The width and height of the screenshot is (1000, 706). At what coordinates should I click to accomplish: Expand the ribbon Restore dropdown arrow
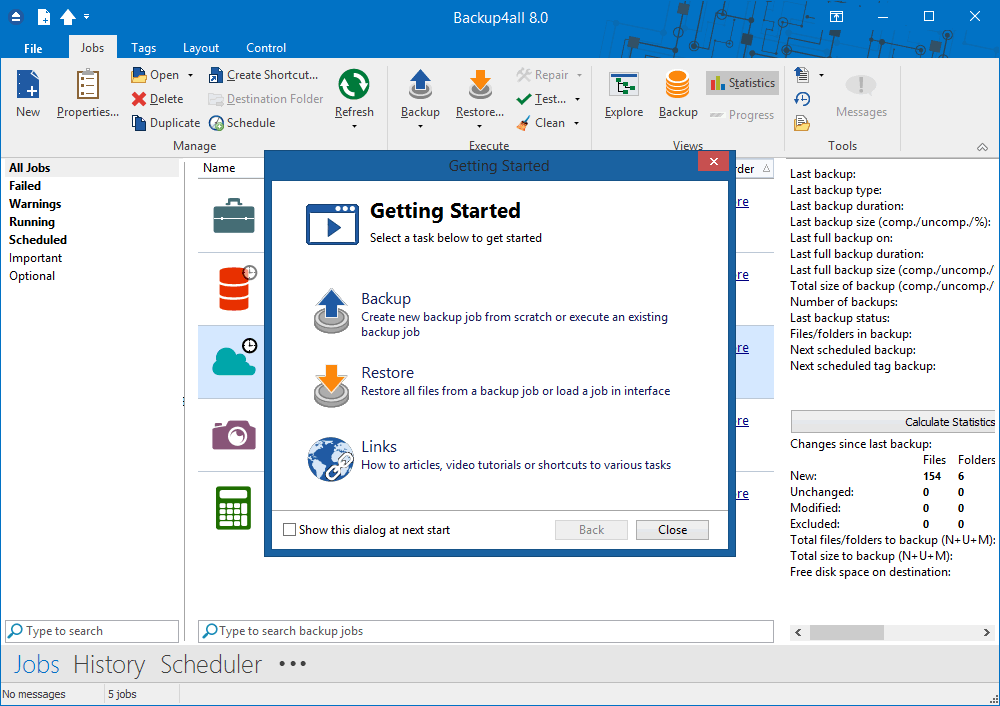[x=480, y=127]
